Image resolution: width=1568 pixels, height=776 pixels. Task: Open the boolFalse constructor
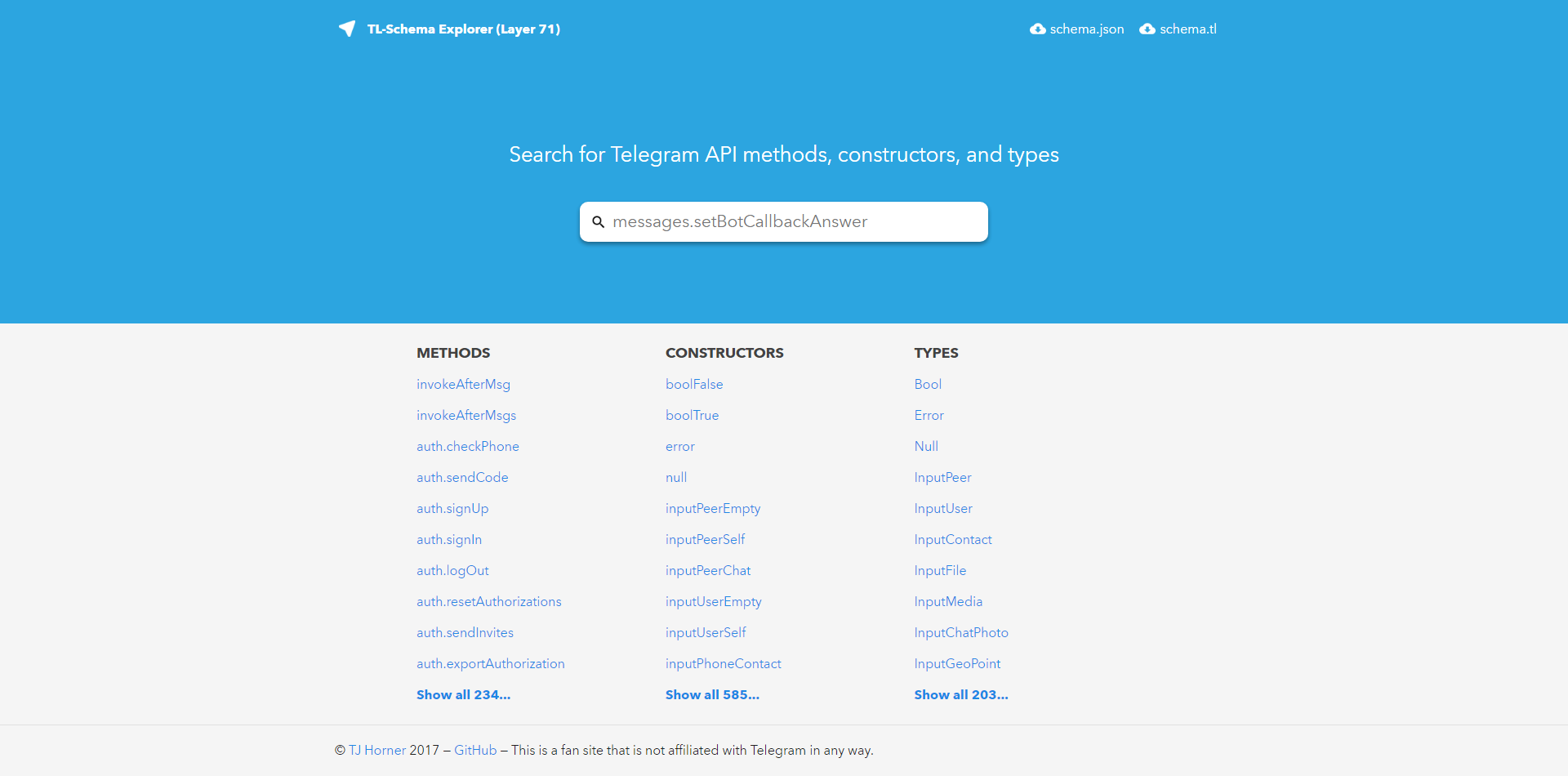pyautogui.click(x=694, y=384)
